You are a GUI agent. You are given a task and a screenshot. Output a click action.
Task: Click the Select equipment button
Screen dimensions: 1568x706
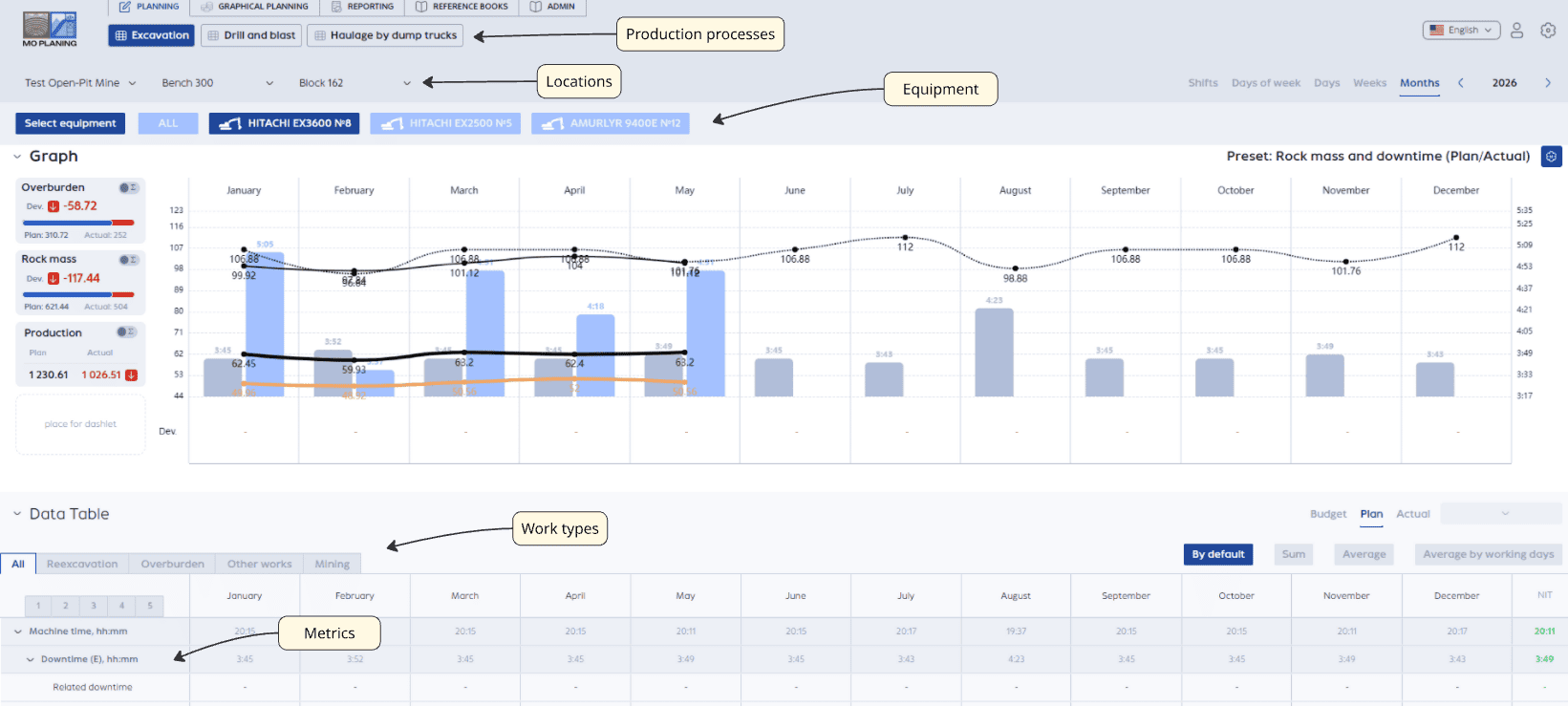(70, 123)
